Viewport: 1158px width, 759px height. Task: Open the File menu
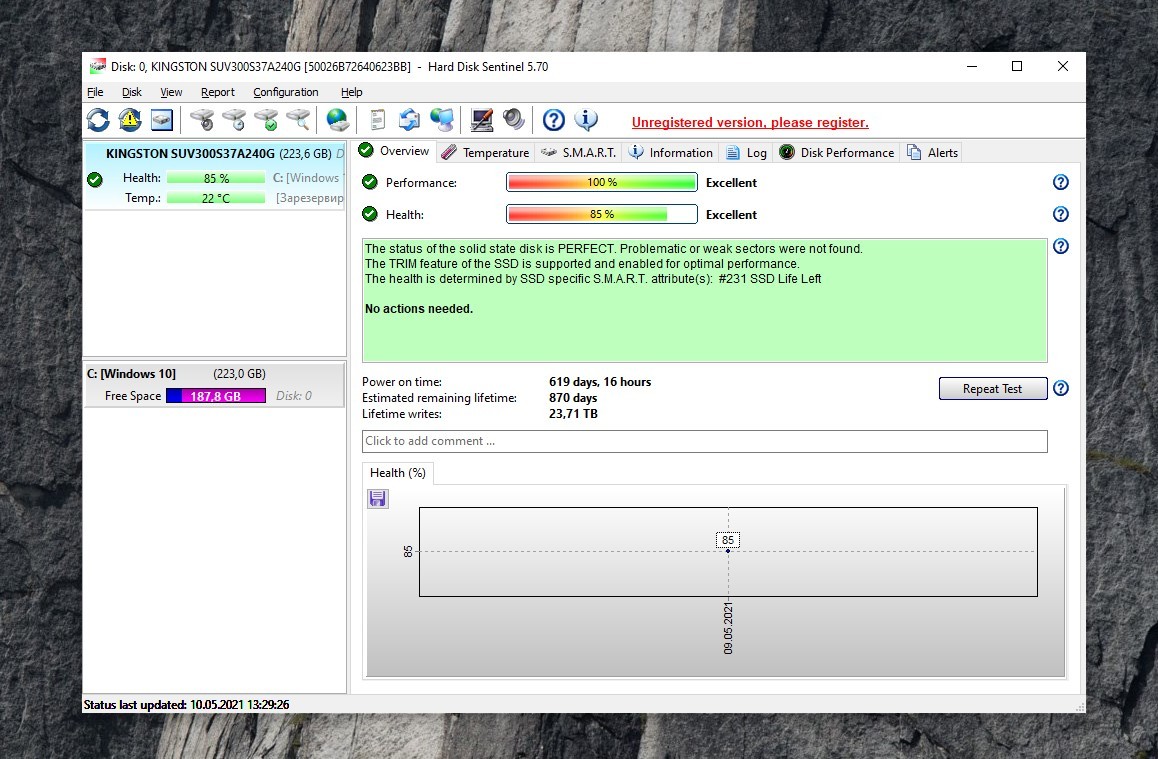tap(95, 92)
